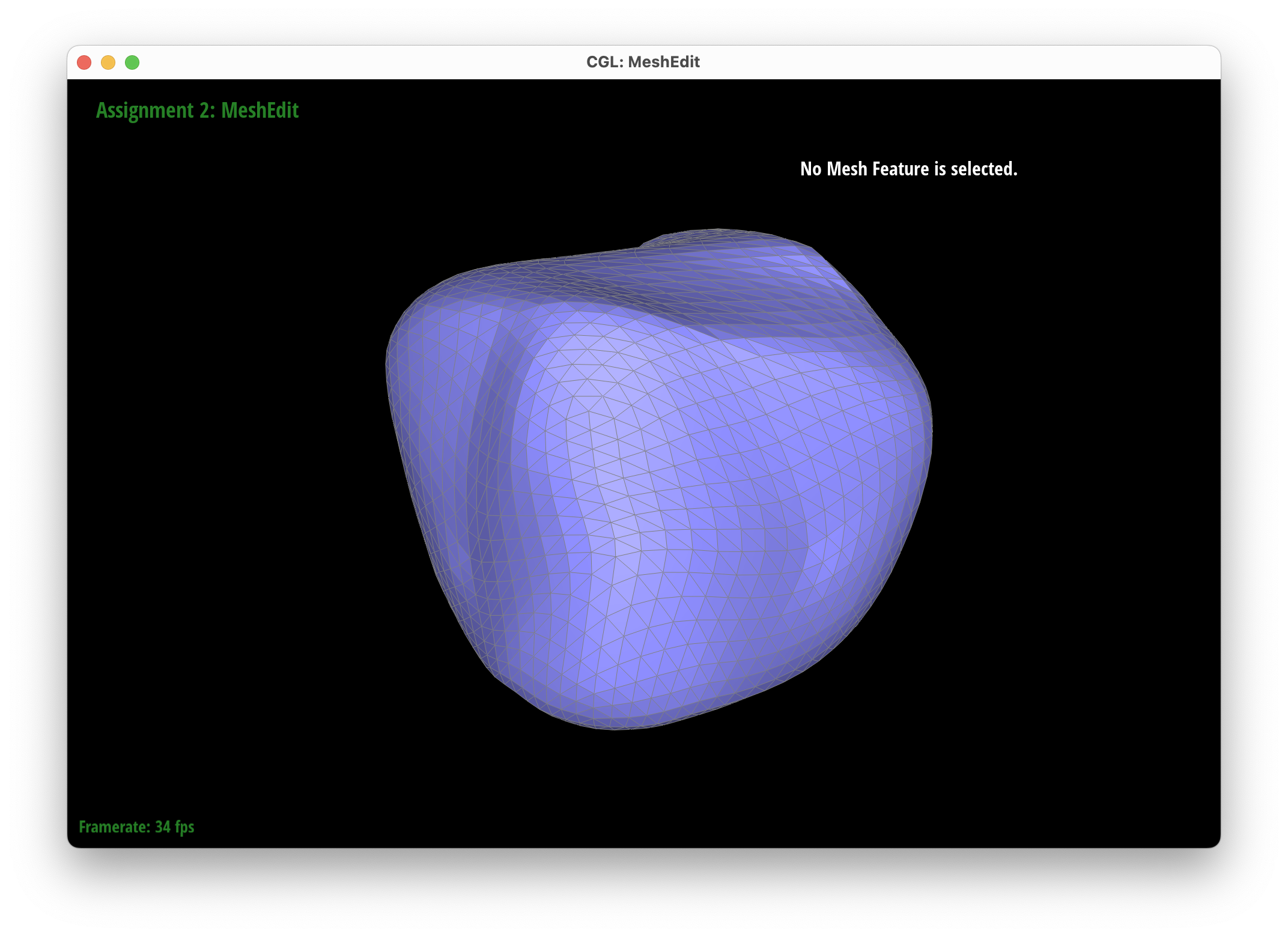Click the yellow minimize traffic light button
This screenshot has width=1288, height=937.
108,62
